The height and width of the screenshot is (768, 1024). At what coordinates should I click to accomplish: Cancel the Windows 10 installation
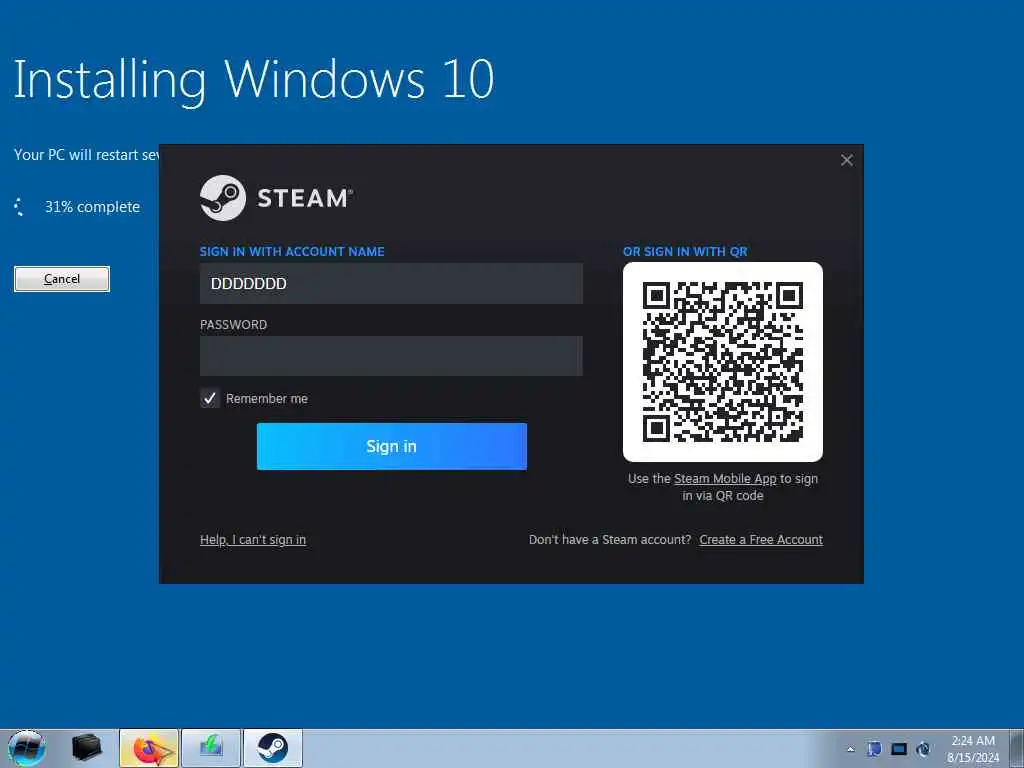[x=62, y=279]
